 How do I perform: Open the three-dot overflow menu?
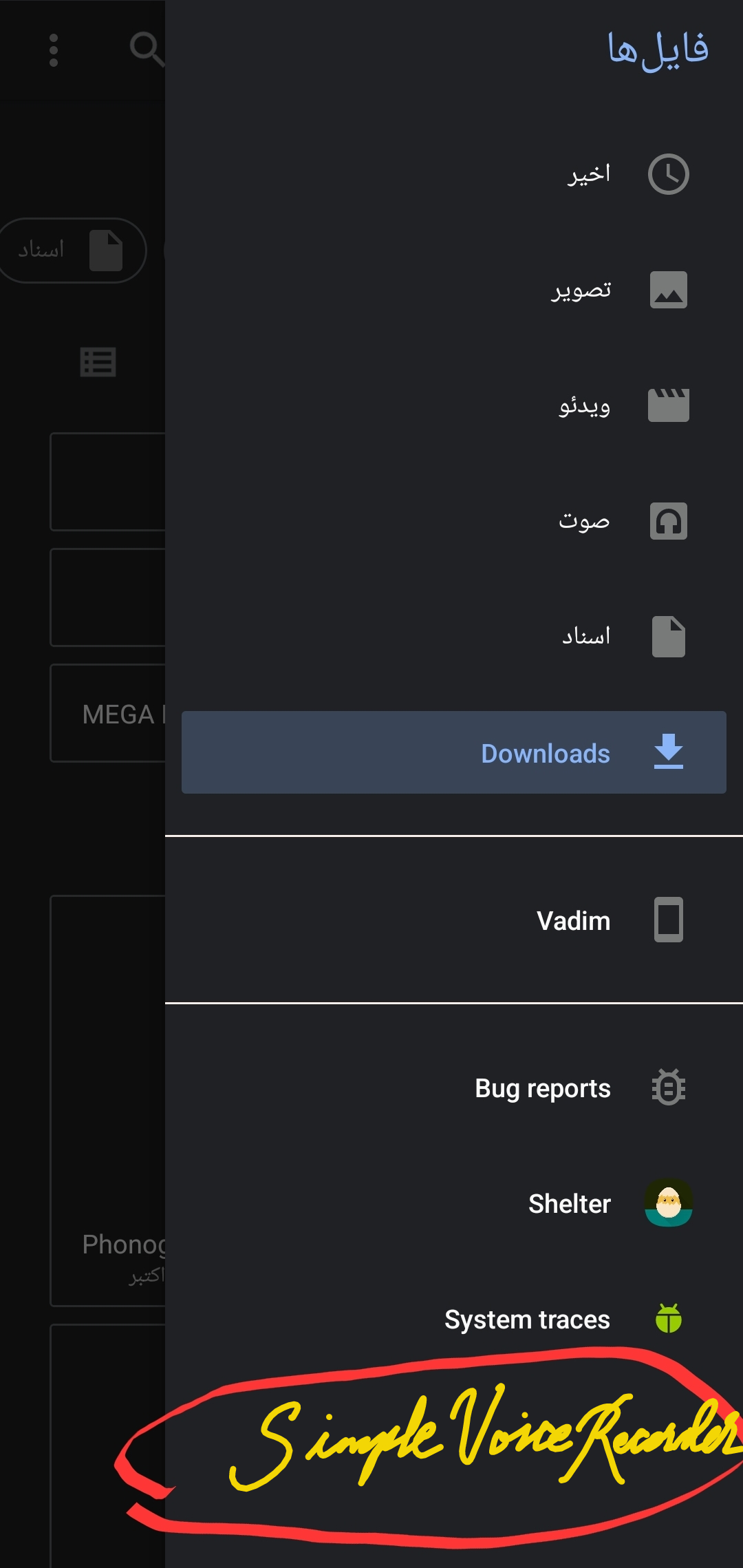point(54,52)
